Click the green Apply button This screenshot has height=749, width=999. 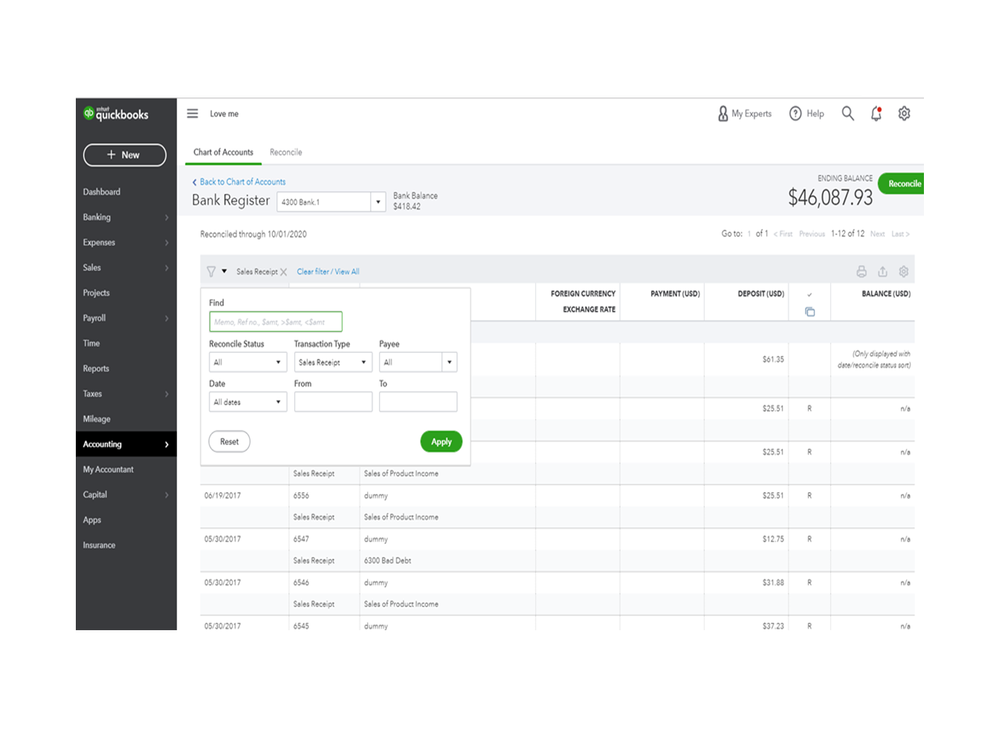[441, 441]
